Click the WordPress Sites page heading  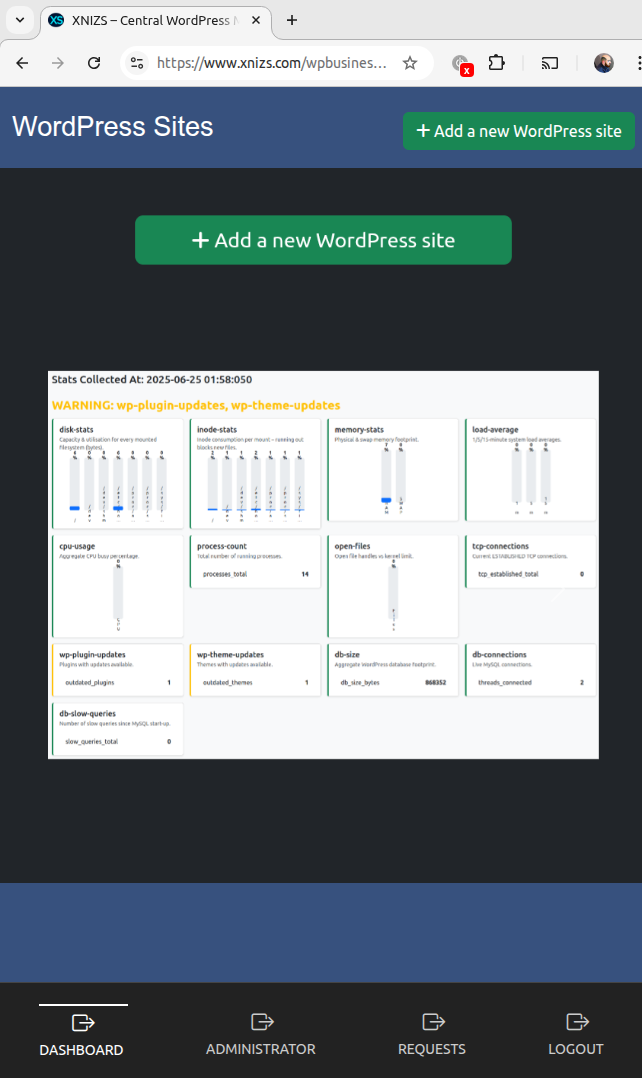click(x=113, y=126)
